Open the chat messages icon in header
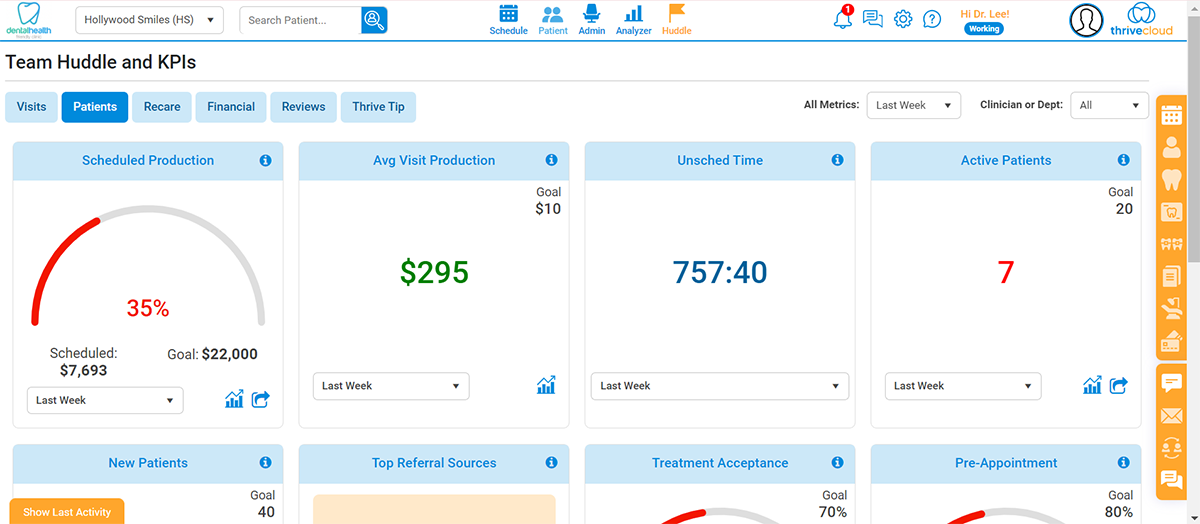The width and height of the screenshot is (1200, 524). pos(873,19)
